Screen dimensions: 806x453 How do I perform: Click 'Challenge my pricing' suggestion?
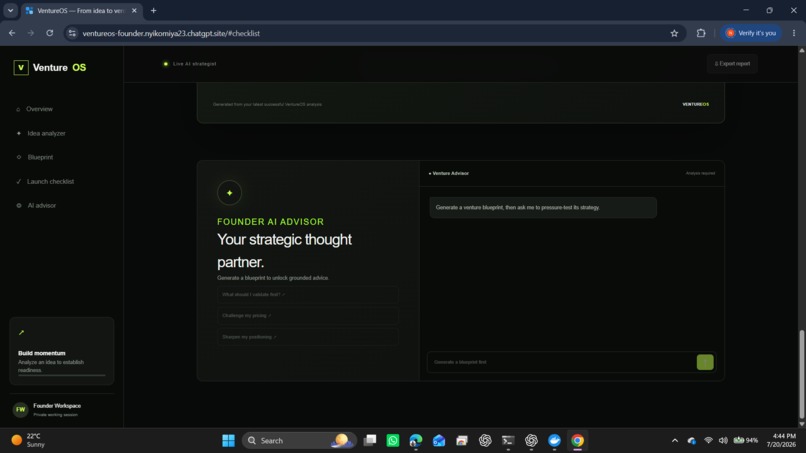coord(307,316)
